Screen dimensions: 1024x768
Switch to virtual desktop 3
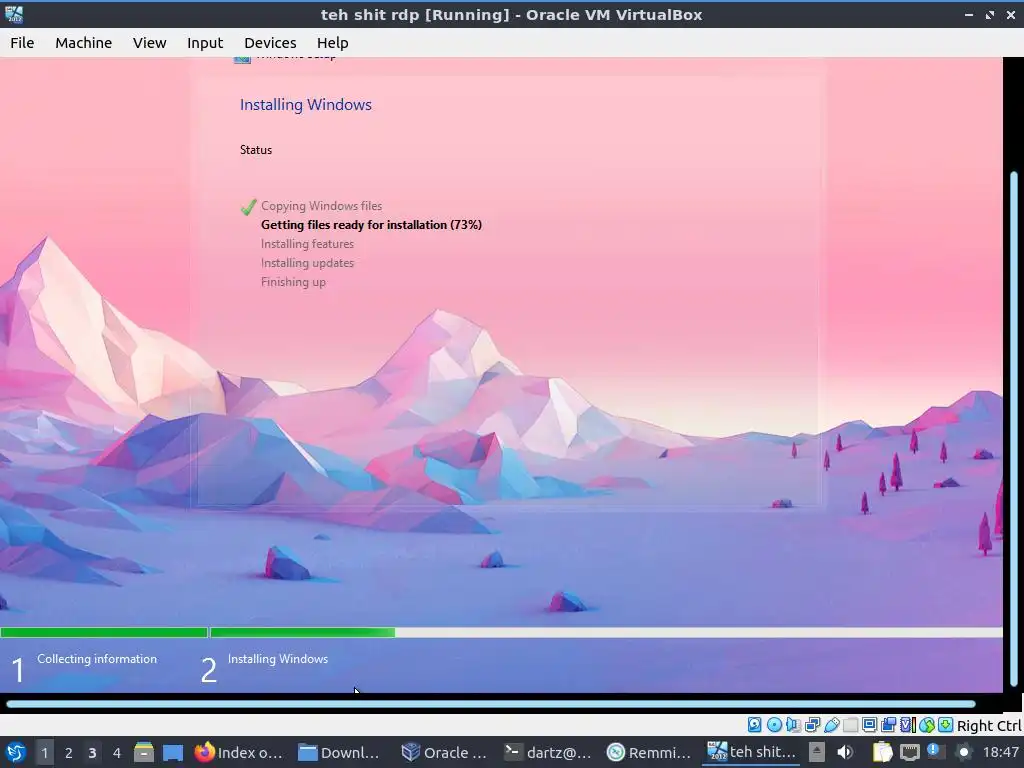pos(92,752)
